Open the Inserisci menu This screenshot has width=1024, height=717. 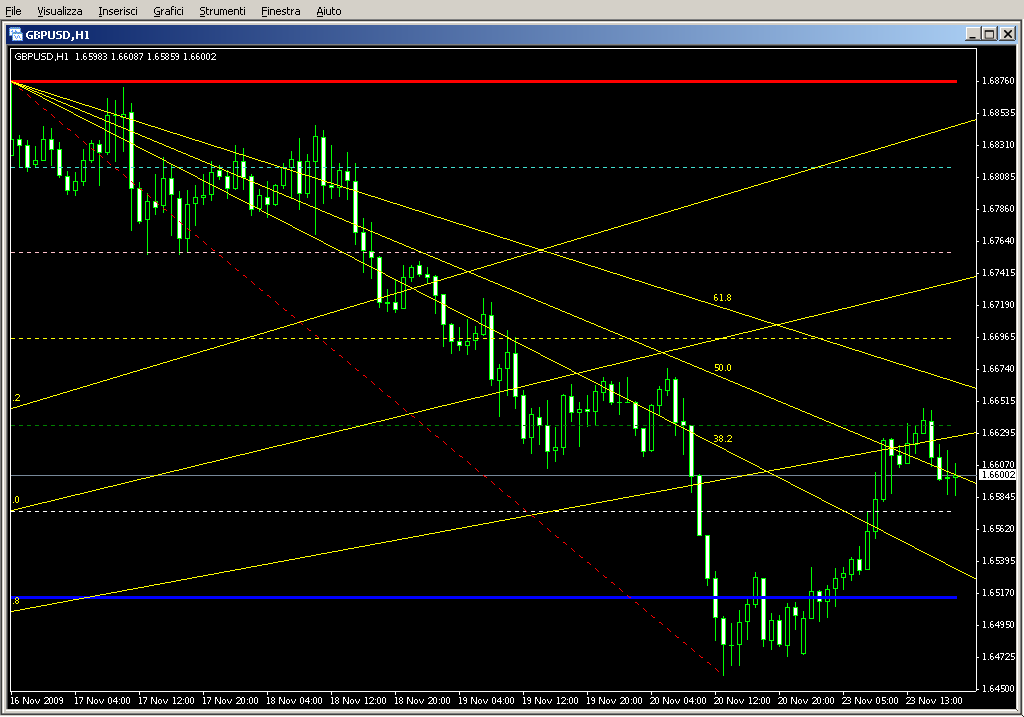(x=118, y=11)
